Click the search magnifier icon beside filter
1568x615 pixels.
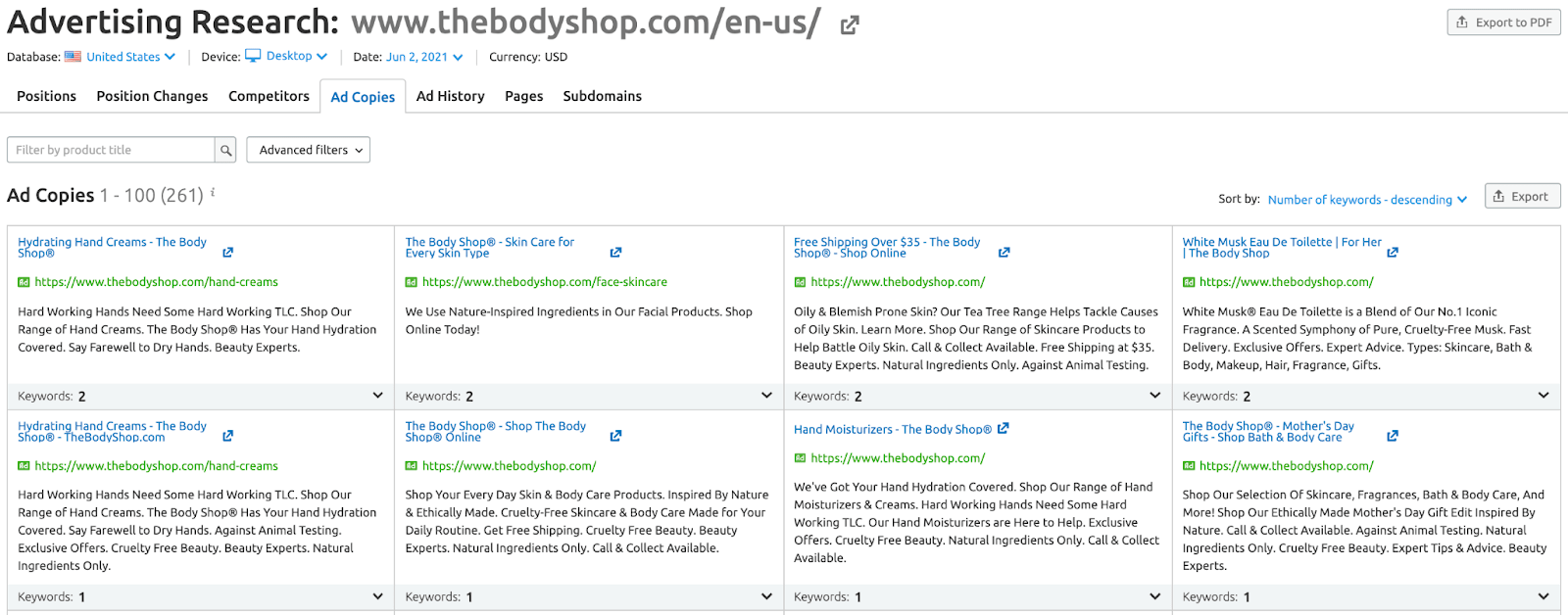pyautogui.click(x=226, y=150)
